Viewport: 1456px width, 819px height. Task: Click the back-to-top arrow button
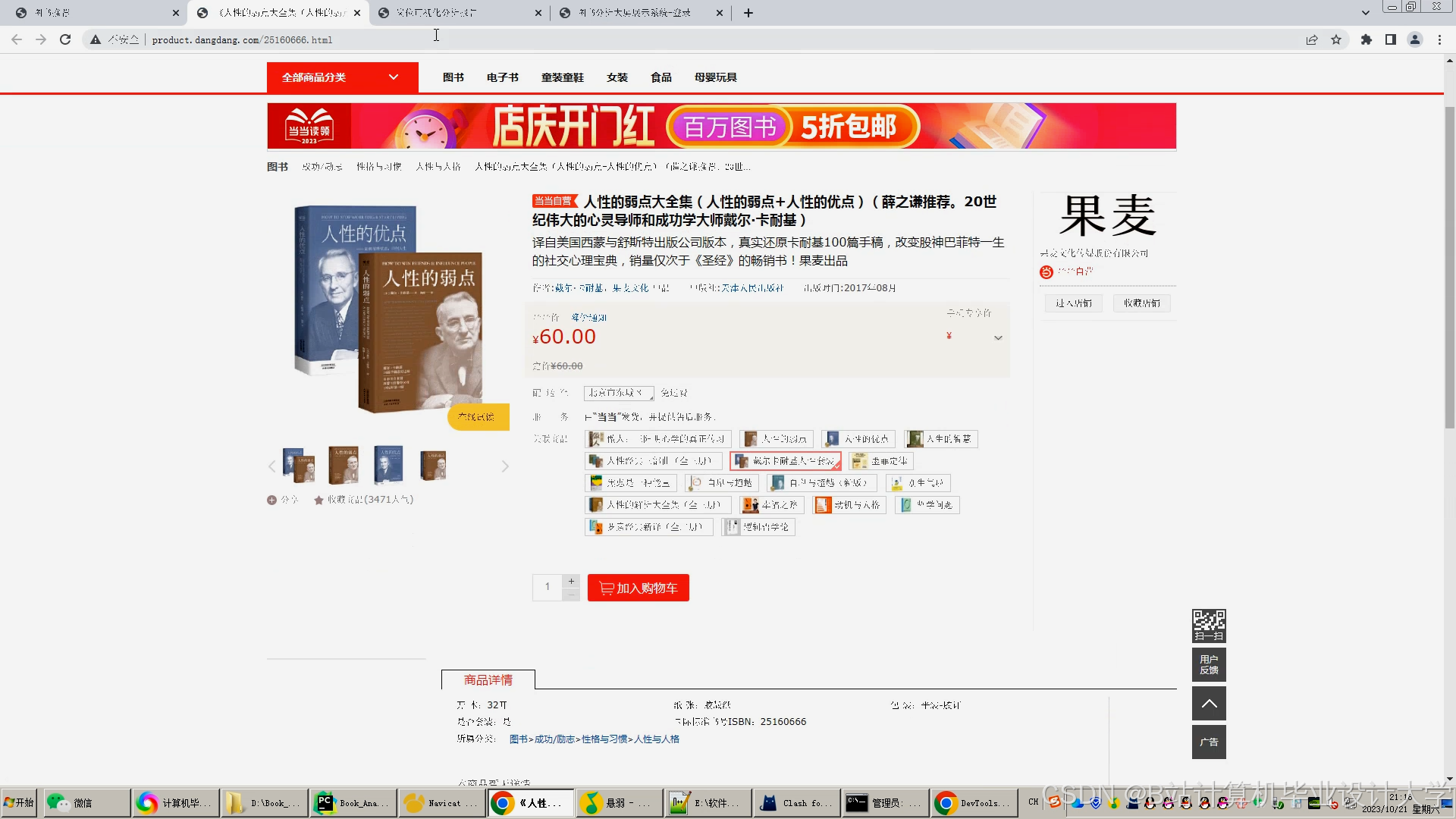point(1209,704)
